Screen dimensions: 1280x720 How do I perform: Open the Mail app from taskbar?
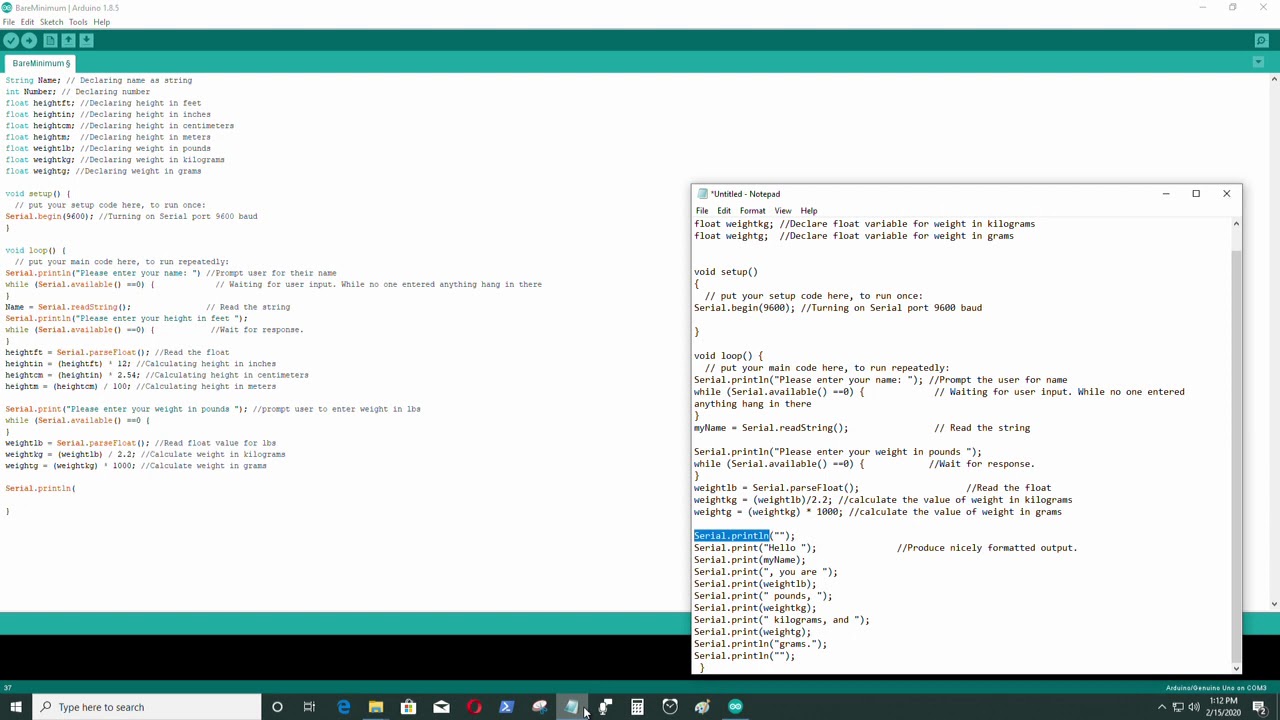[441, 707]
